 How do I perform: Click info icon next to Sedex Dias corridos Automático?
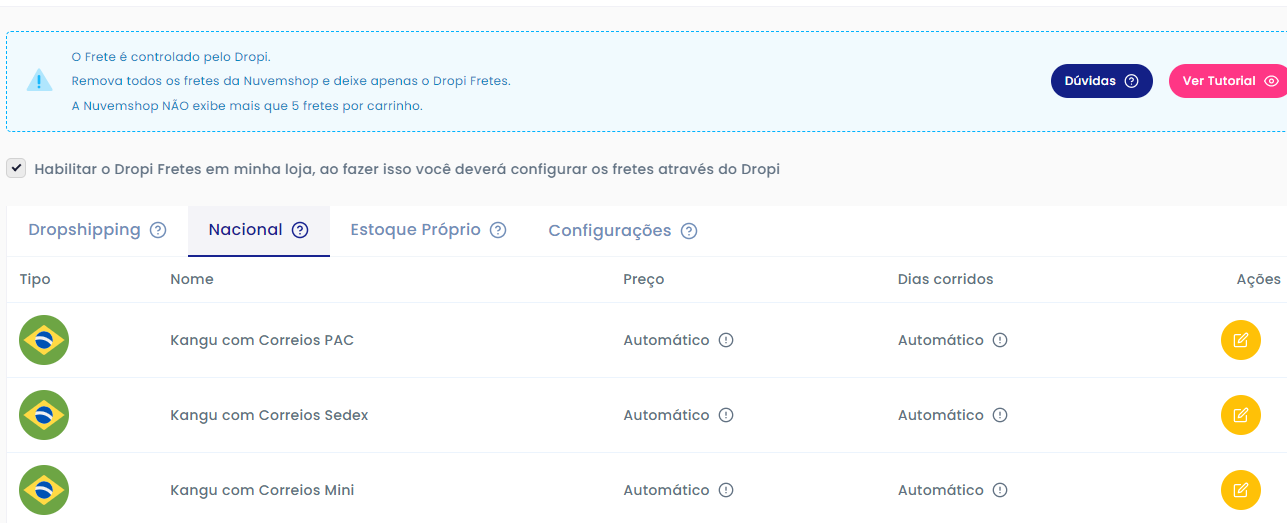[x=1000, y=415]
